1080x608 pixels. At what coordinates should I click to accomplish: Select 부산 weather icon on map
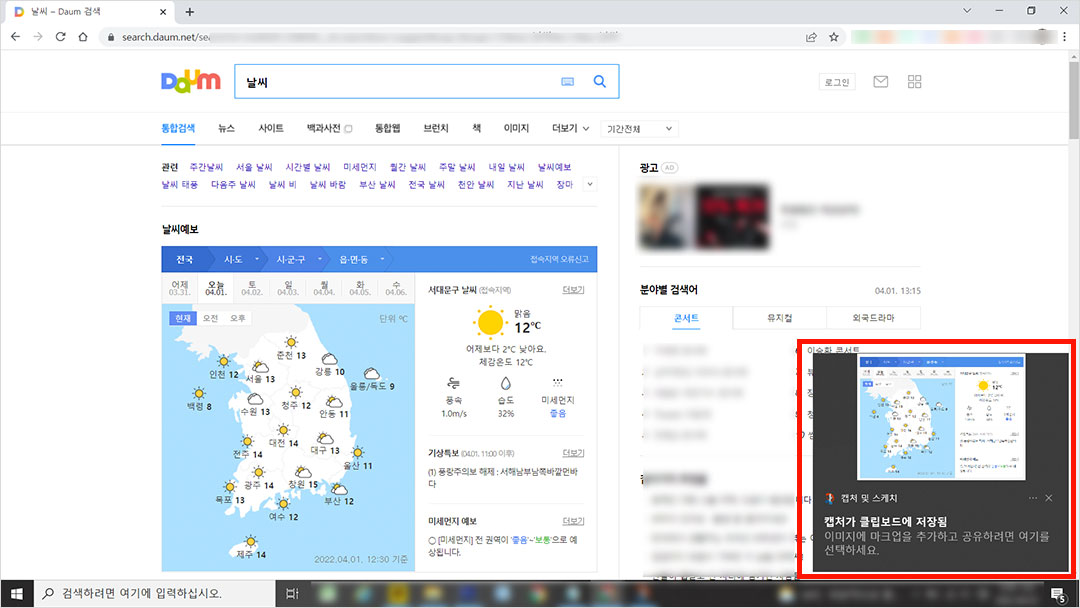point(339,489)
